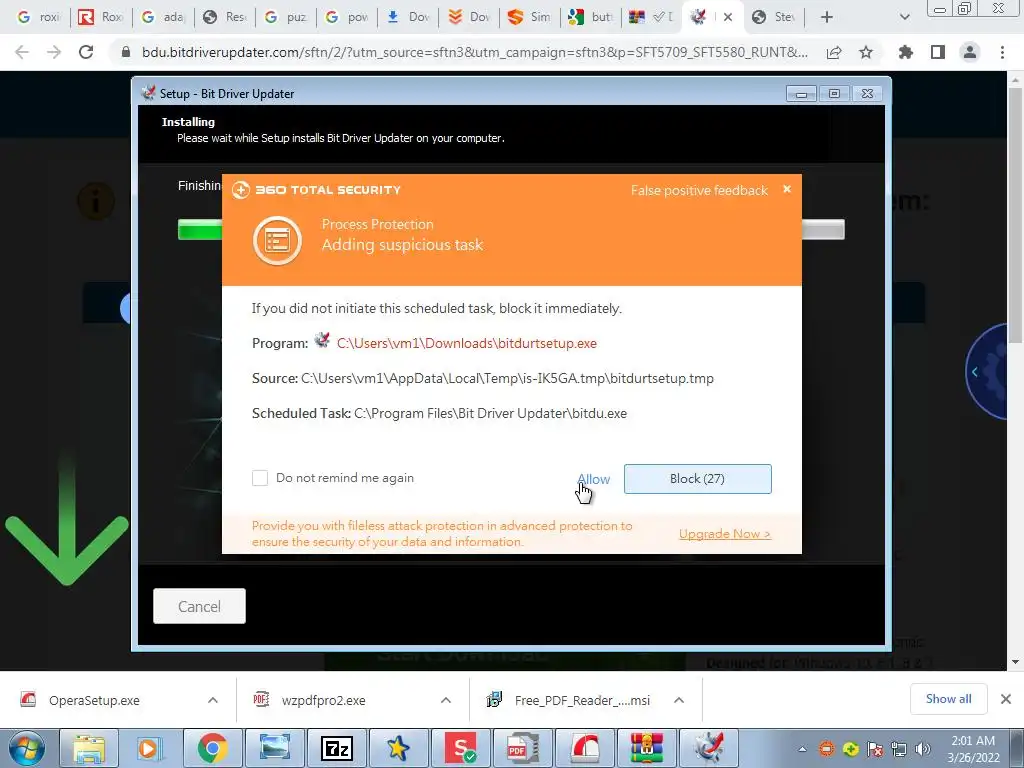The width and height of the screenshot is (1024, 768).
Task: Switch to the Roxio tab with red R icon
Action: click(101, 17)
